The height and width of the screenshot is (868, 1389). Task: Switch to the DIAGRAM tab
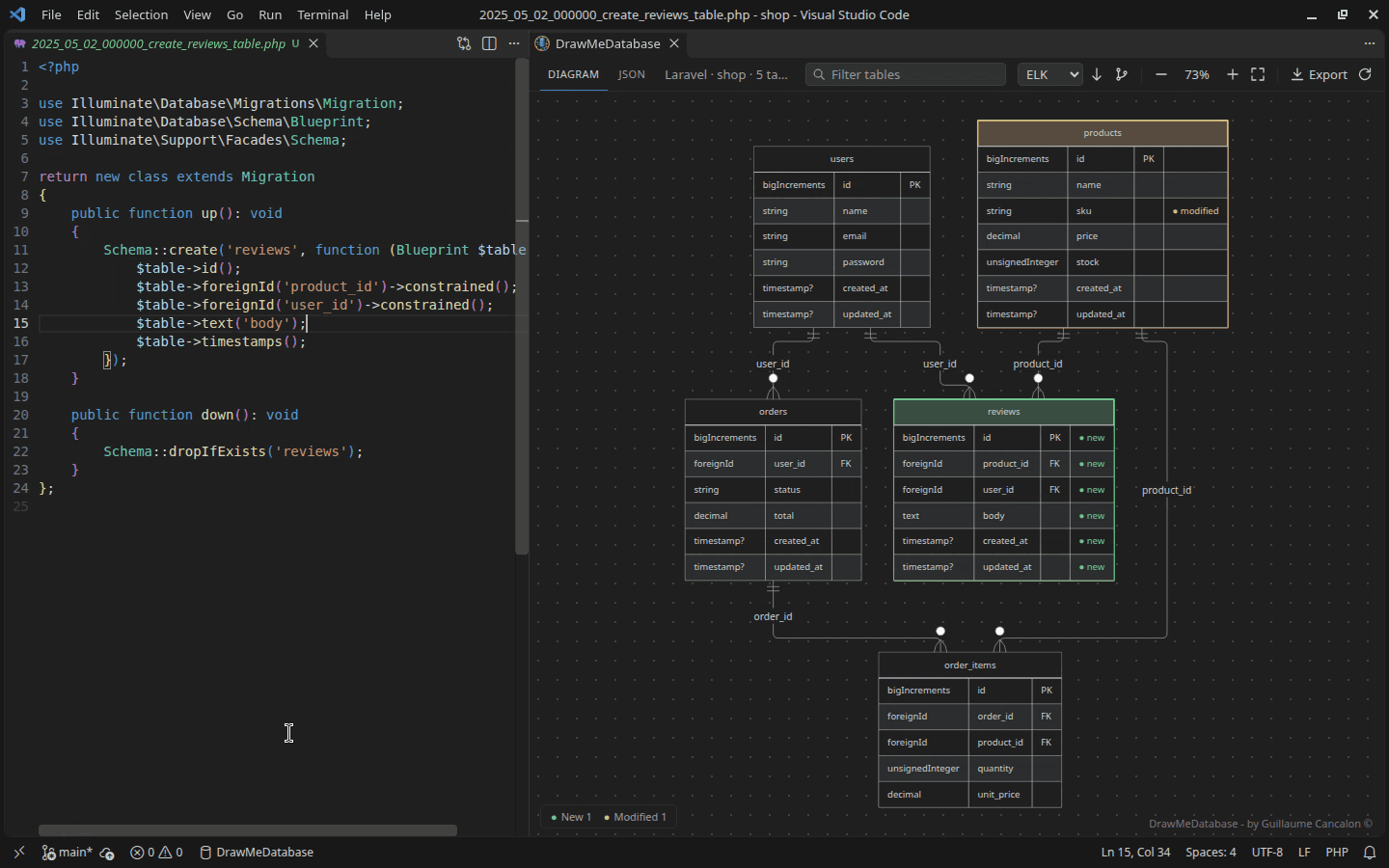coord(573,74)
